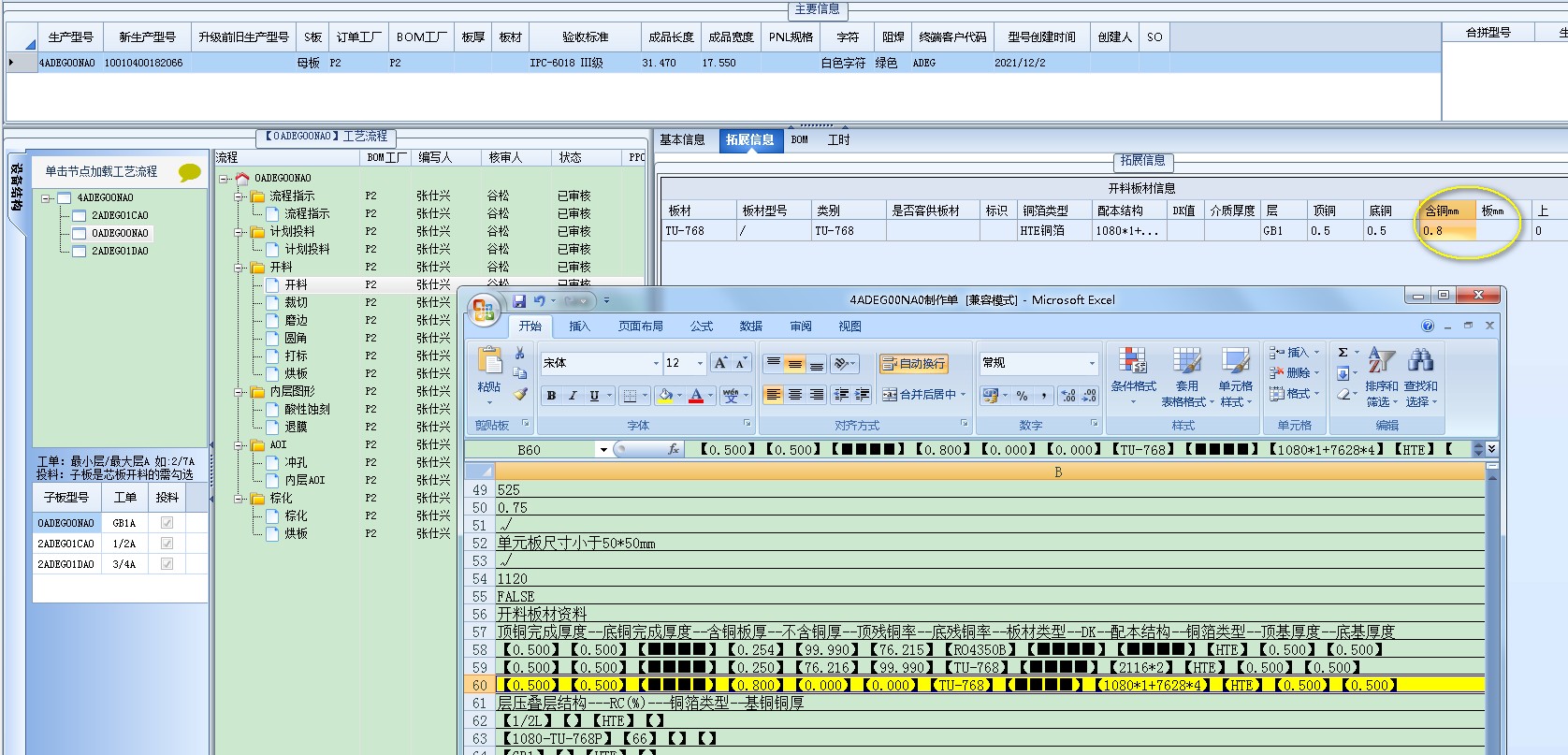Open the font size 12 dropdown

(699, 363)
